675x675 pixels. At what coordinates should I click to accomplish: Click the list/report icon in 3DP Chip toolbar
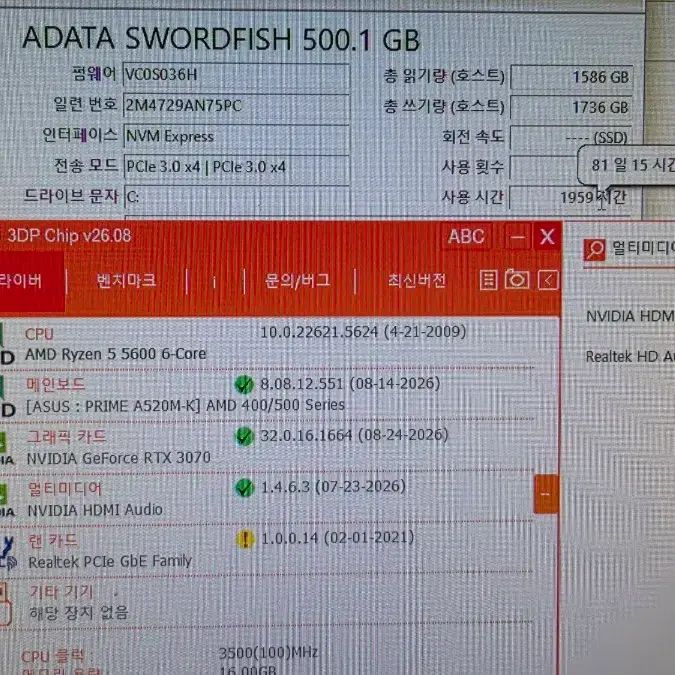pyautogui.click(x=488, y=280)
